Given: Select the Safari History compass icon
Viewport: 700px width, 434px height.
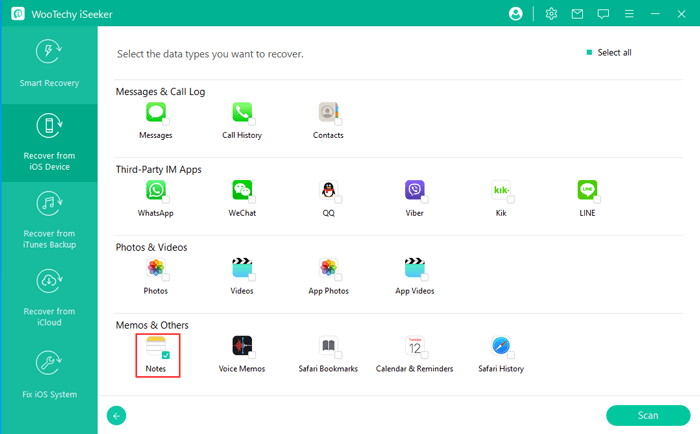Looking at the screenshot, I should pos(501,346).
